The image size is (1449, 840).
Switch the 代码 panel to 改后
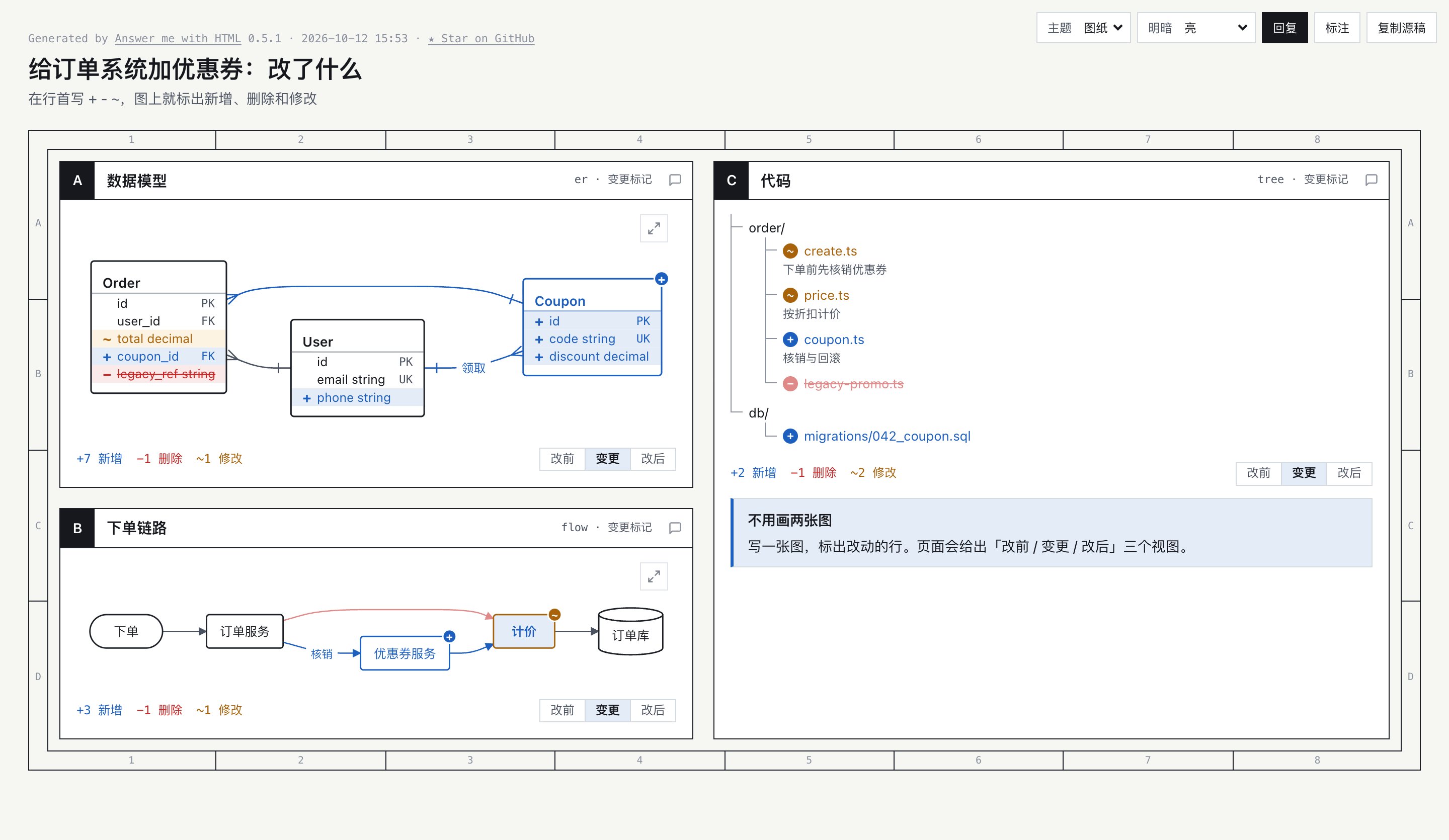(x=1349, y=473)
